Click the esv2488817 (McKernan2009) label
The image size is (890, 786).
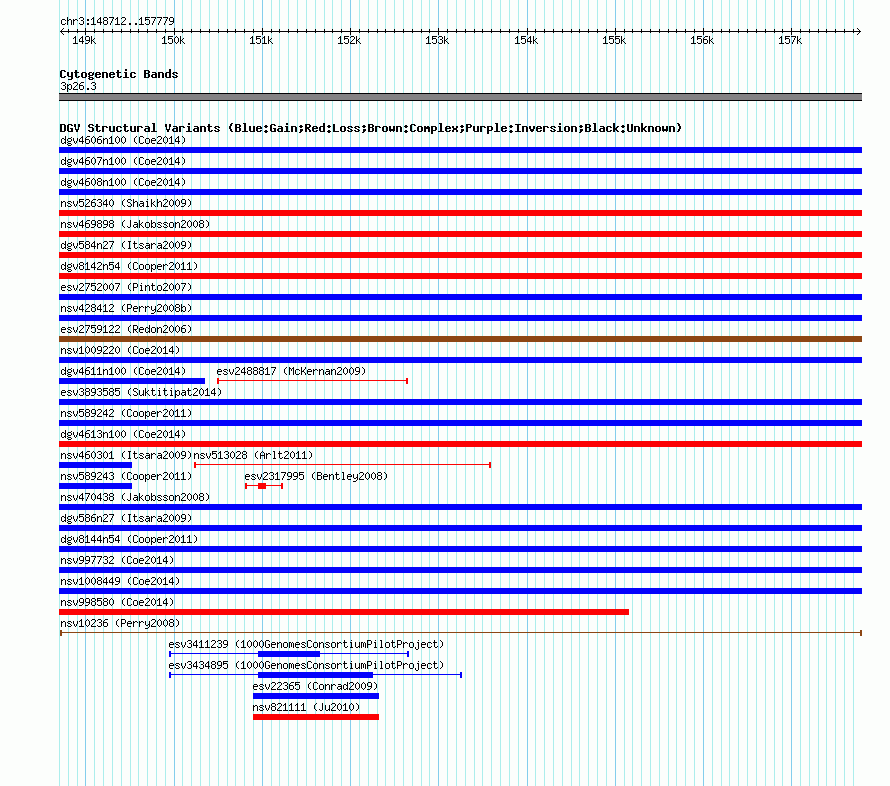[291, 371]
